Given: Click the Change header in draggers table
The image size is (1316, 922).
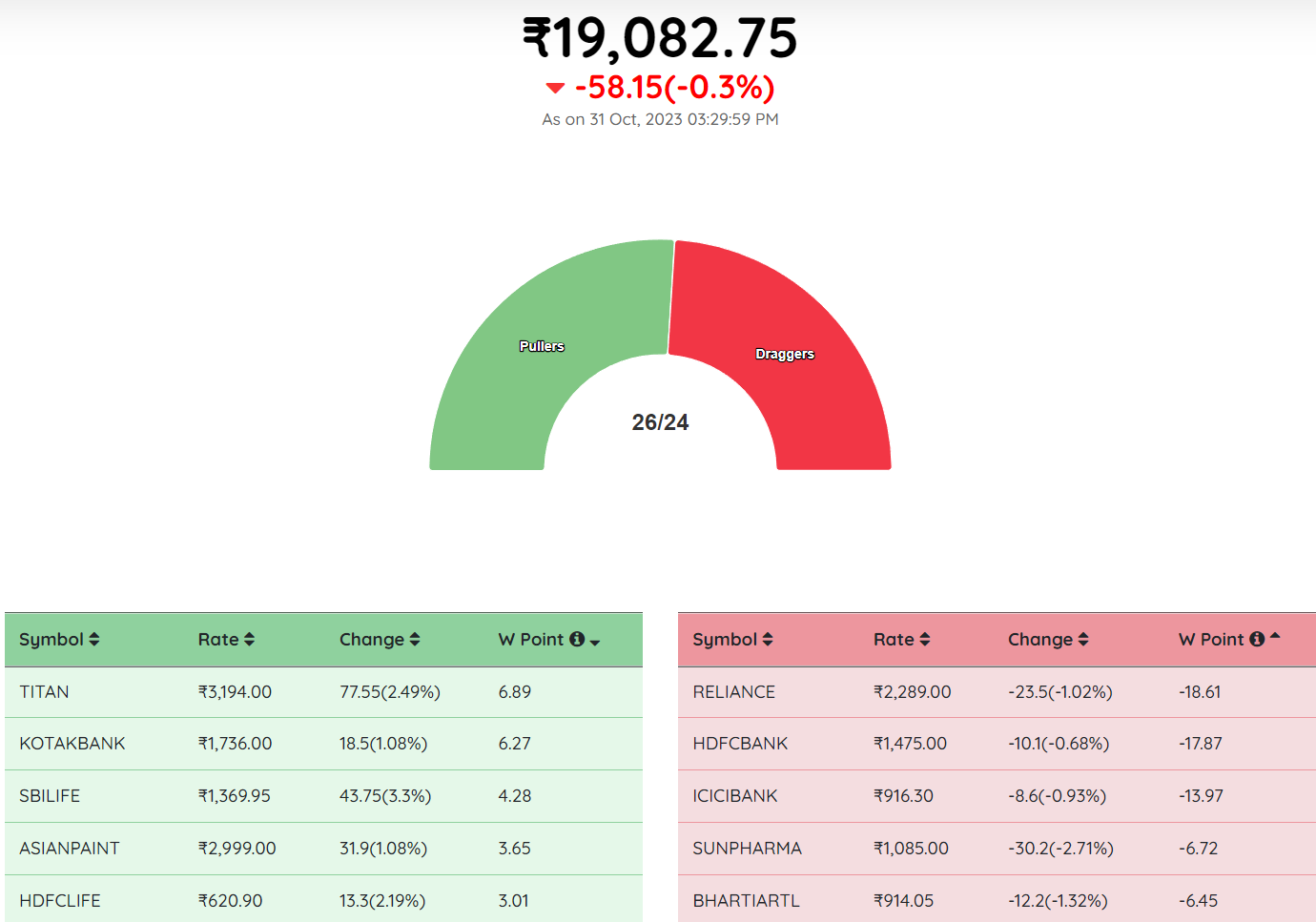Looking at the screenshot, I should [x=1040, y=640].
